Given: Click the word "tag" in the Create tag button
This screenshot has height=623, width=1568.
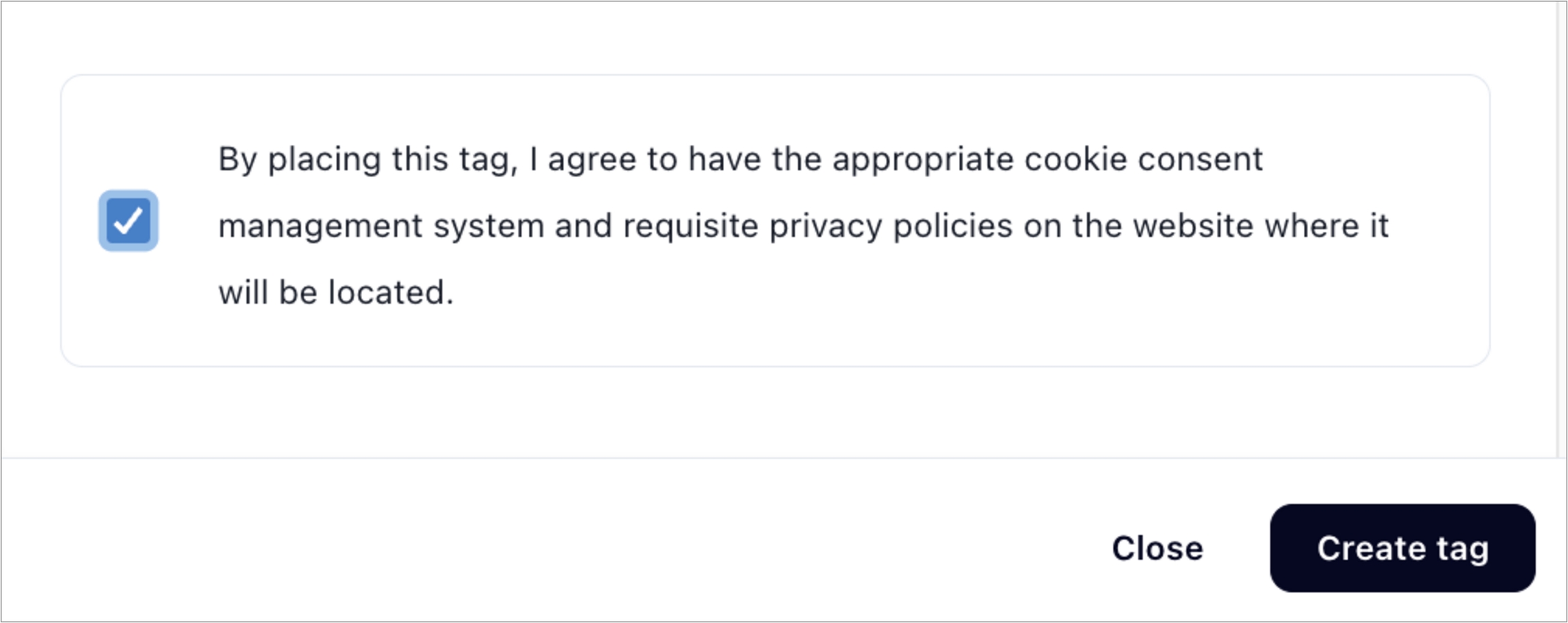Looking at the screenshot, I should tap(1463, 550).
